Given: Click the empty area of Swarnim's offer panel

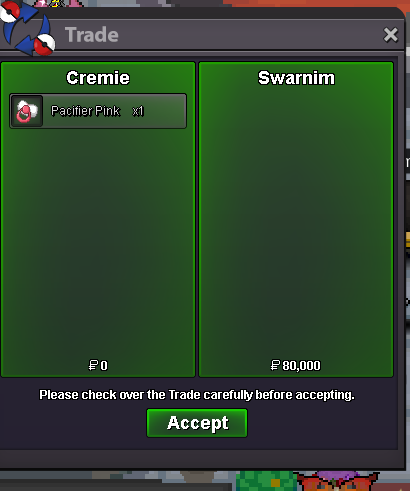Looking at the screenshot, I should point(296,223).
